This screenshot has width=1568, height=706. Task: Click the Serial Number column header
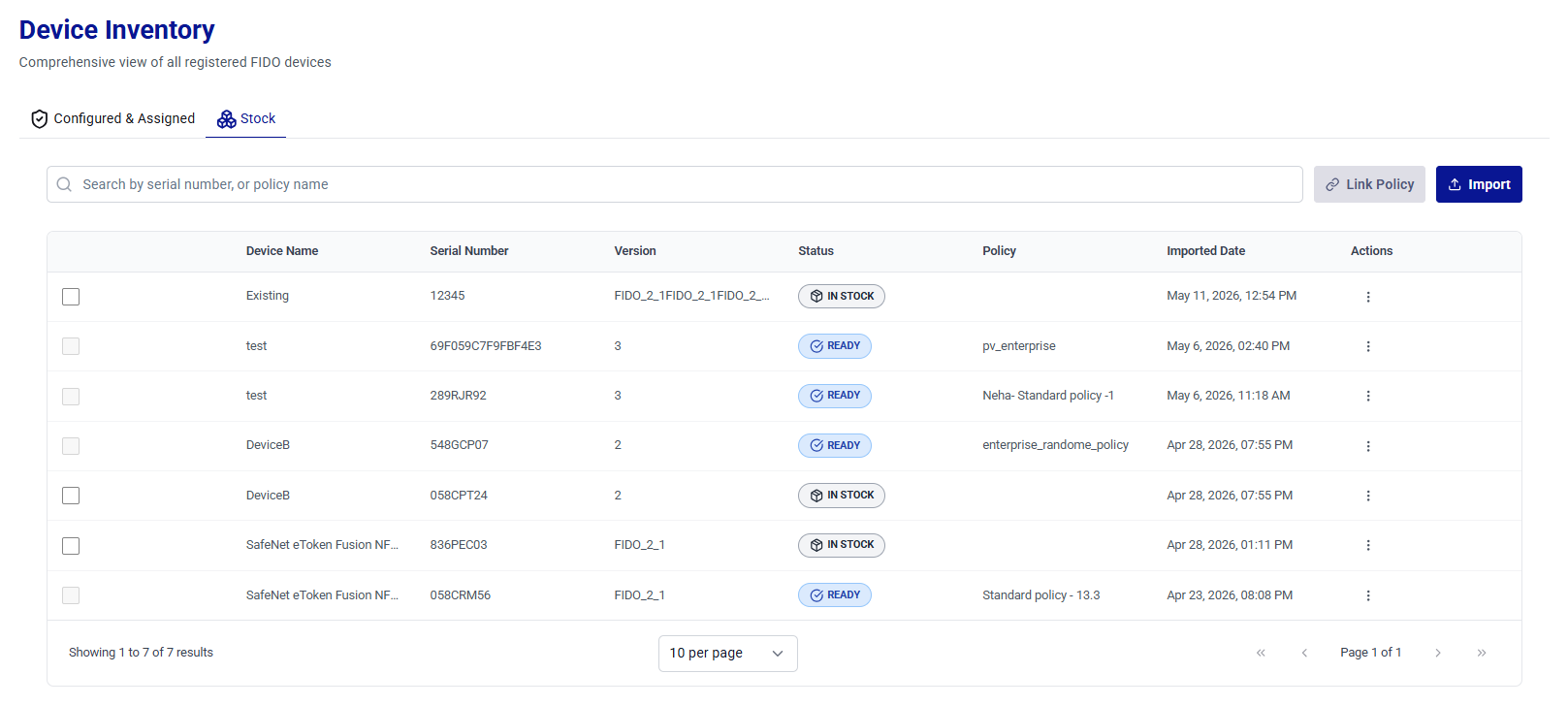469,251
